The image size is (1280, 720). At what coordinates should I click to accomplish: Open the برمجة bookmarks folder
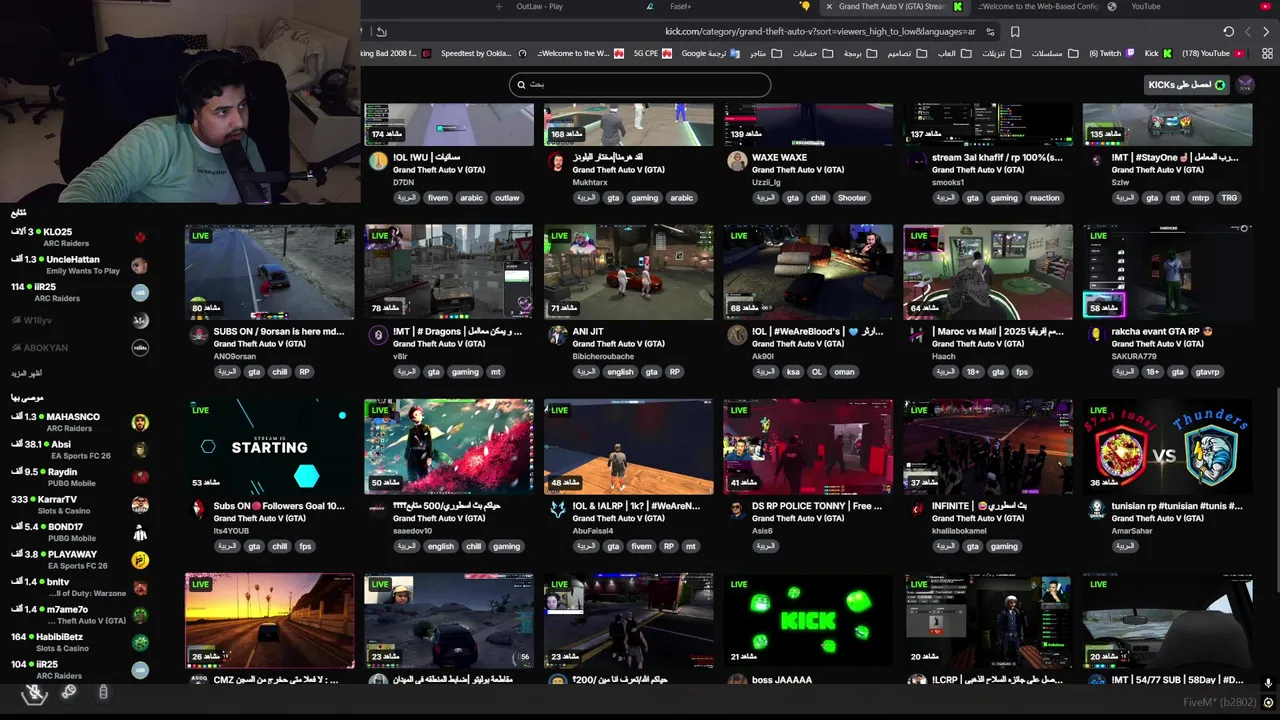pyautogui.click(x=860, y=53)
